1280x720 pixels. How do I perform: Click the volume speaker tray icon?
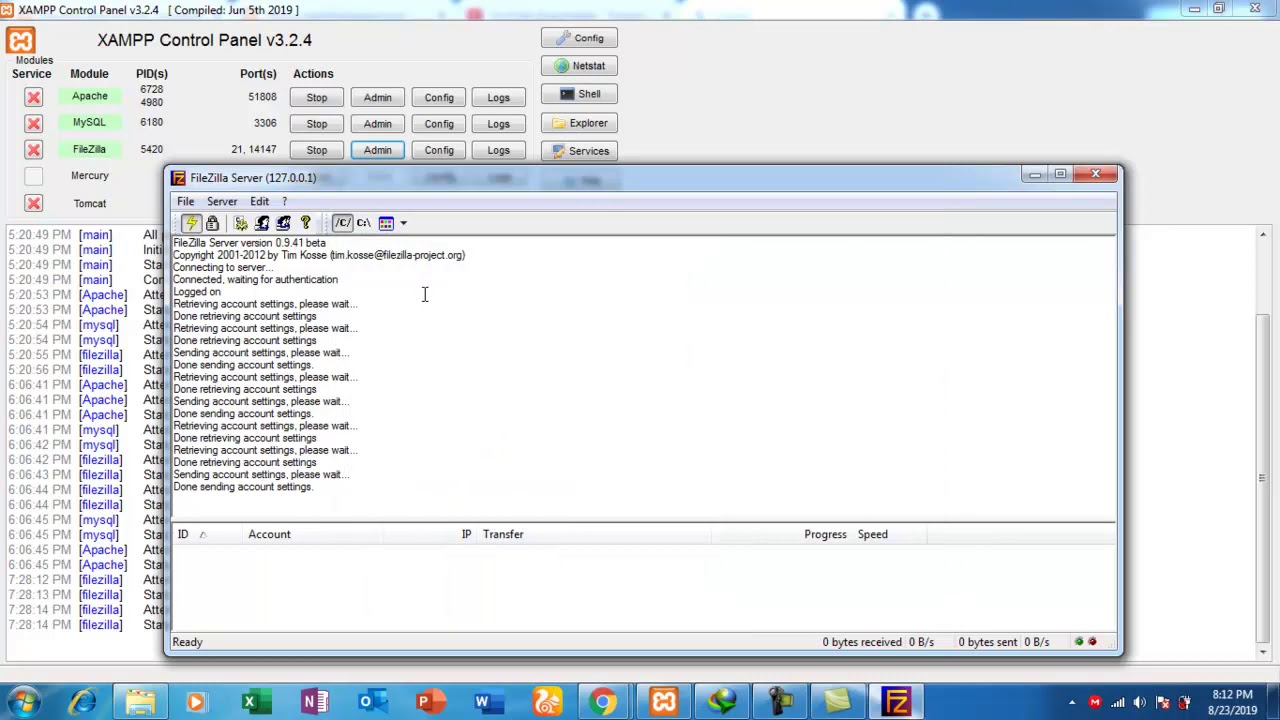[x=1139, y=702]
